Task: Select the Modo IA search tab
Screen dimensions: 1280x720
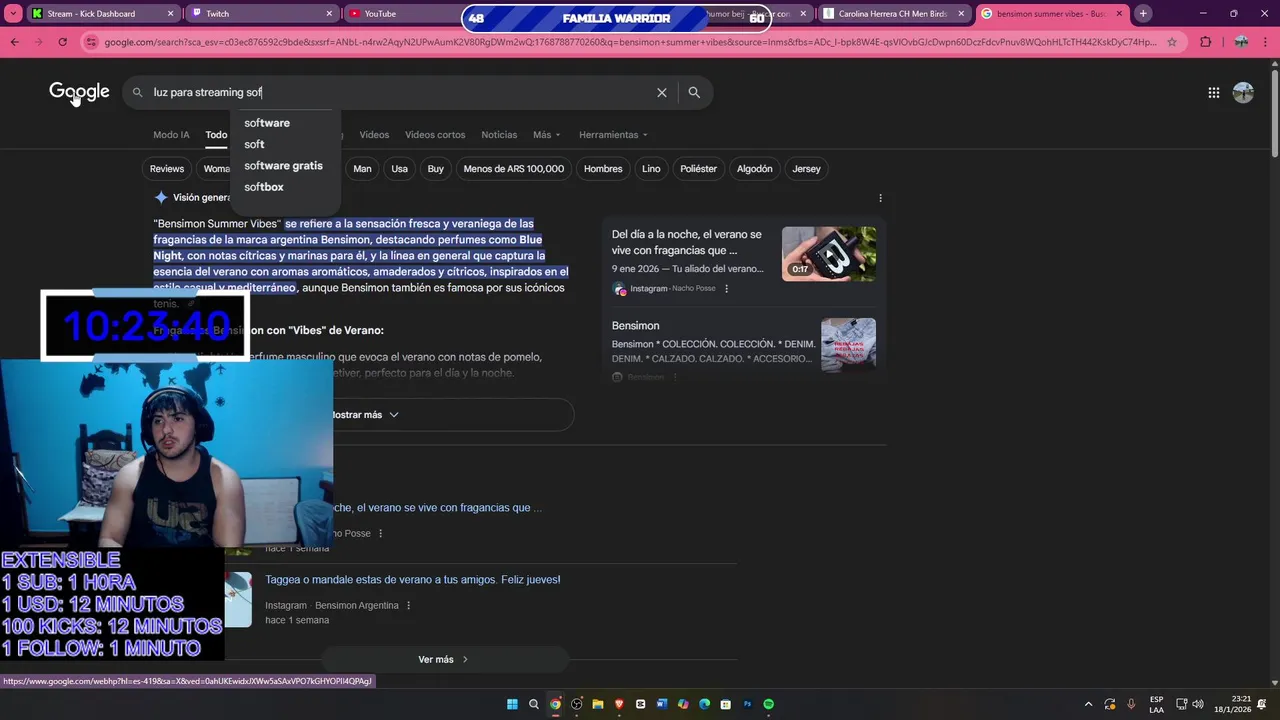Action: click(171, 135)
